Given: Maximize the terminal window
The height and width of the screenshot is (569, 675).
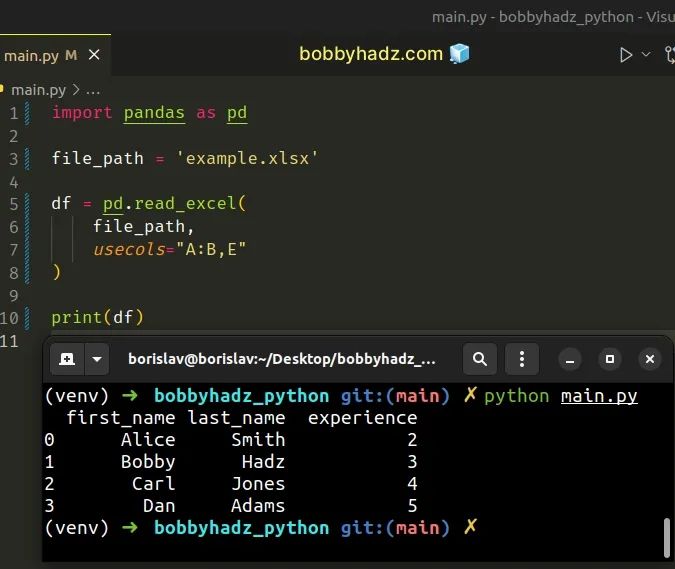Looking at the screenshot, I should click(x=610, y=359).
